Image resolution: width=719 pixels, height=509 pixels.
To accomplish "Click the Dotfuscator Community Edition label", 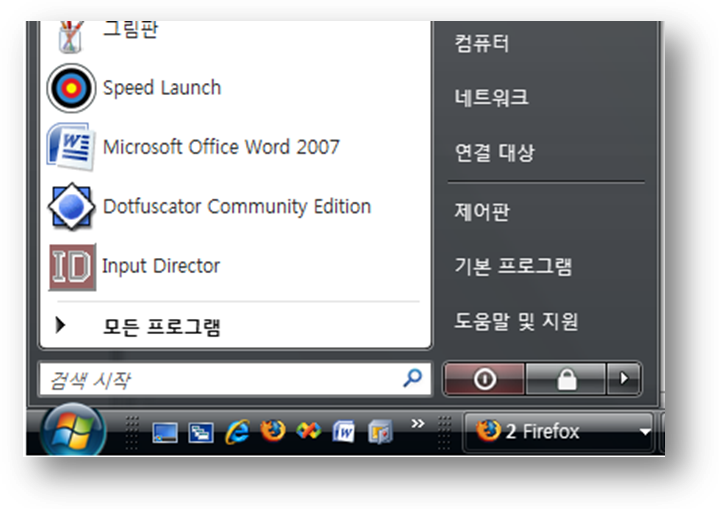I will (237, 207).
